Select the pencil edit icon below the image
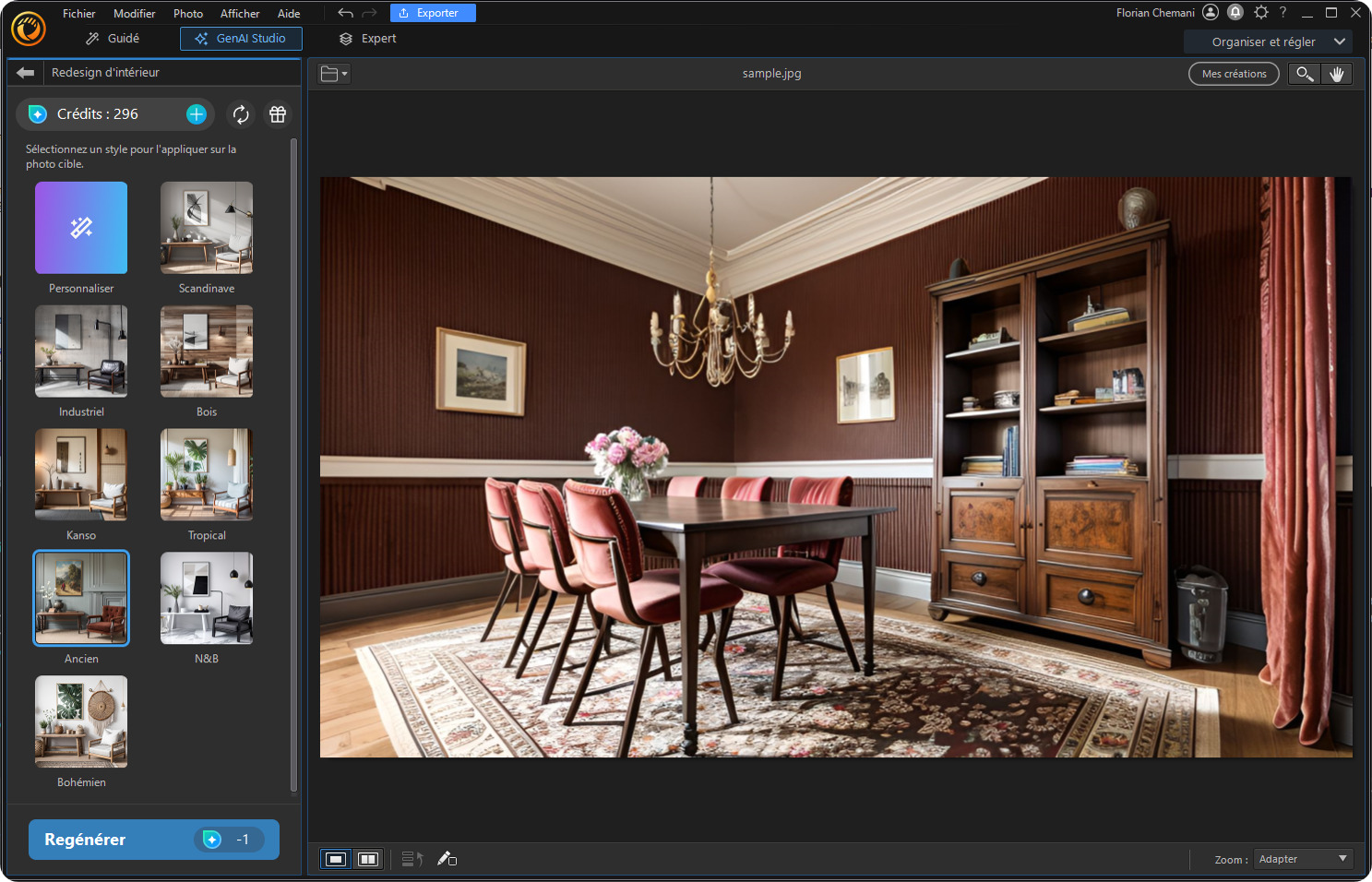 [x=447, y=858]
